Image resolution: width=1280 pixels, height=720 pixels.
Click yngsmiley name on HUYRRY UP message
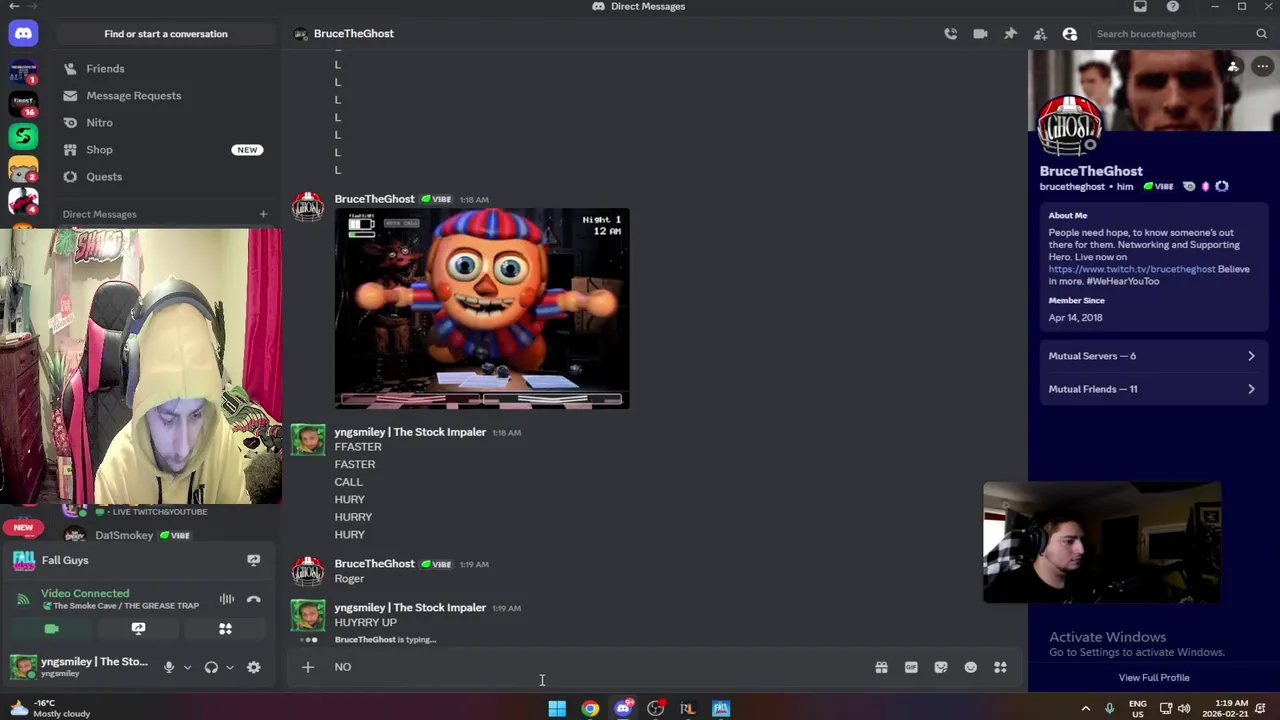pyautogui.click(x=410, y=608)
